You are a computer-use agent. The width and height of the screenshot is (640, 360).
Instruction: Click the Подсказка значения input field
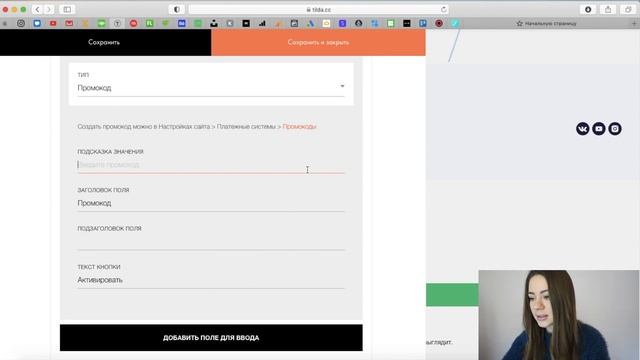(x=211, y=164)
